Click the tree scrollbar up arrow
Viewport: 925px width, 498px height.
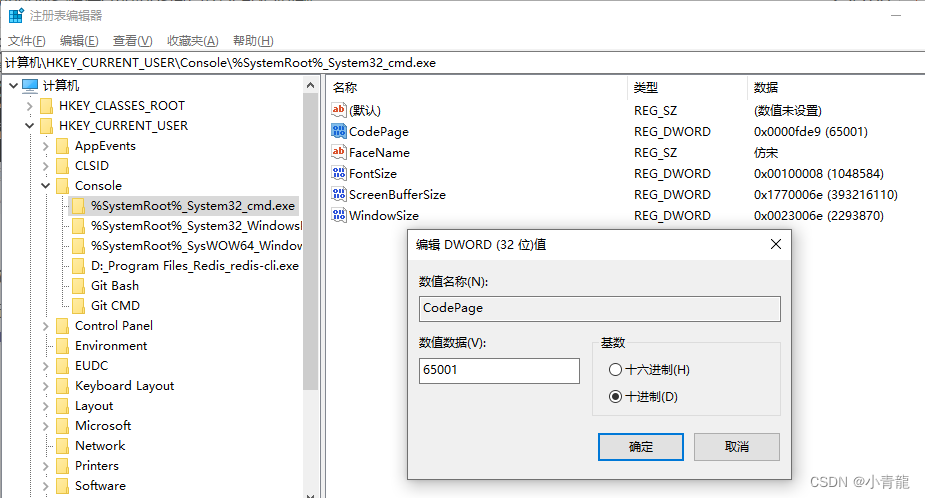[x=310, y=86]
